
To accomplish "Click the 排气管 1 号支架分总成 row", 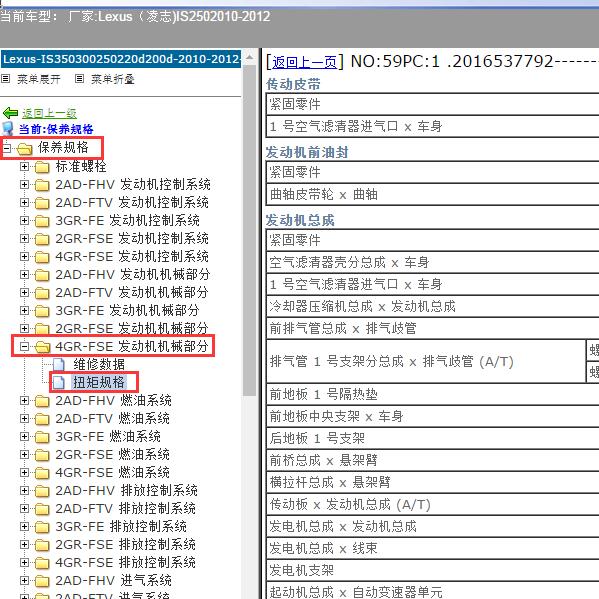I will point(426,361).
